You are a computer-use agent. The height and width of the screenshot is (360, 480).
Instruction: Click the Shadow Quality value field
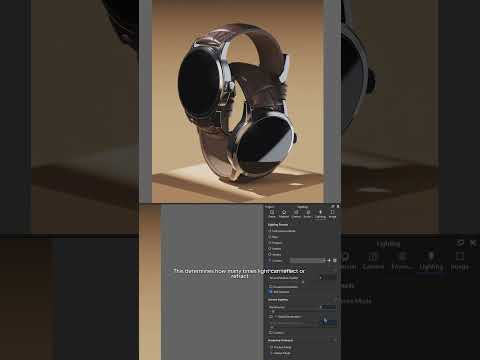coord(328,277)
